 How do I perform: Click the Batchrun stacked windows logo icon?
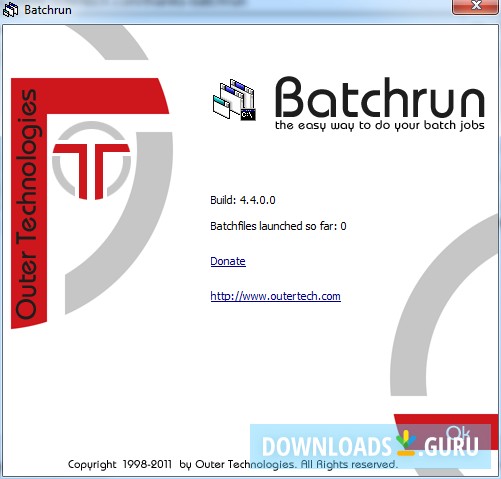234,100
